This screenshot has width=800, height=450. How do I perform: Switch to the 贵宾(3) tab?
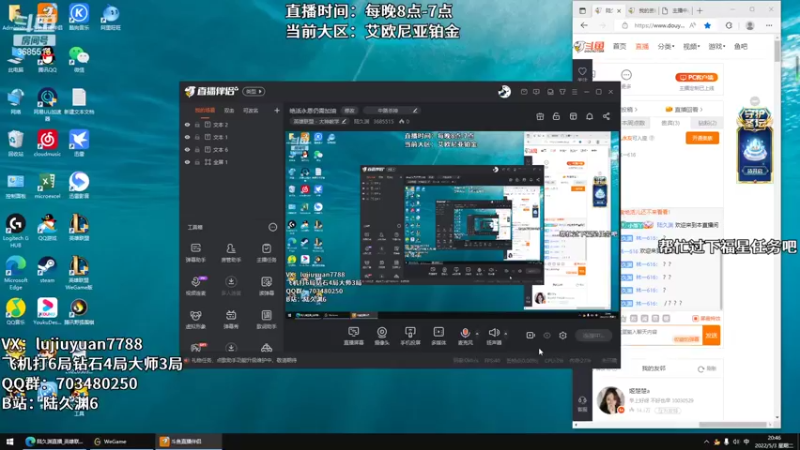point(670,123)
